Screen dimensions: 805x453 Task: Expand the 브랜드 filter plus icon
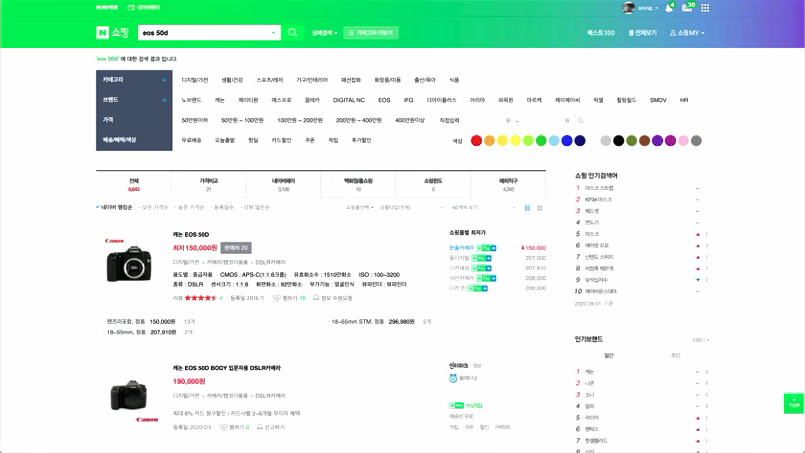[x=164, y=100]
